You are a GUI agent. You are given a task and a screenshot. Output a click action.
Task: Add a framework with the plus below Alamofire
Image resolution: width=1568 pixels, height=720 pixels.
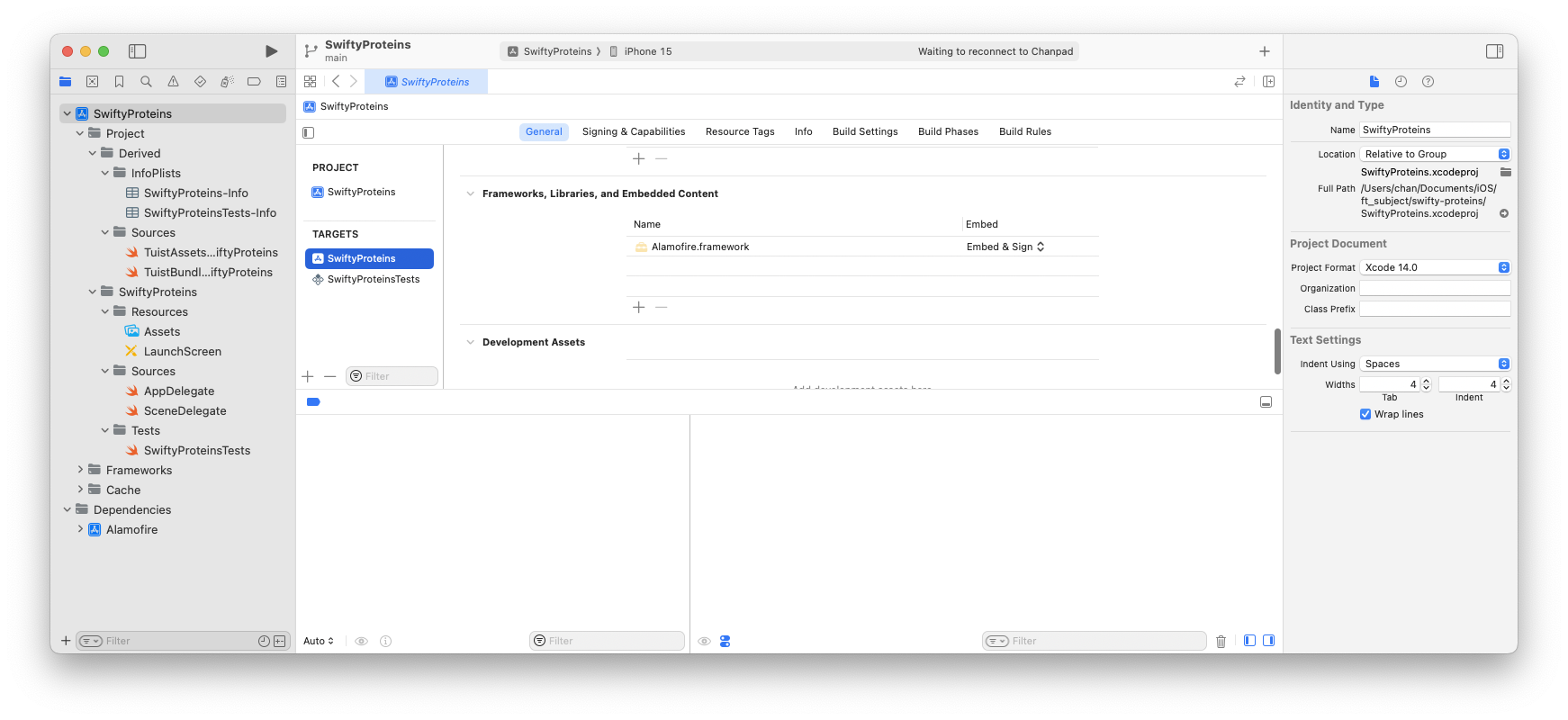[638, 307]
